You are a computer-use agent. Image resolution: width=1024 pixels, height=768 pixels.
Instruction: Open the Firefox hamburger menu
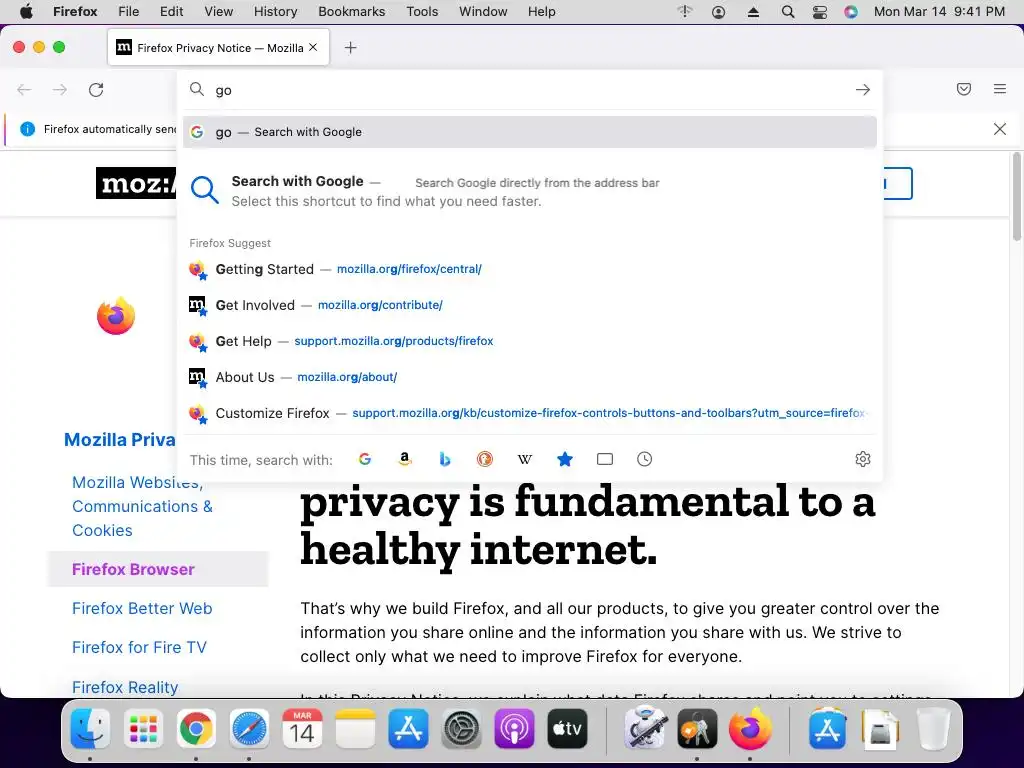(1000, 89)
